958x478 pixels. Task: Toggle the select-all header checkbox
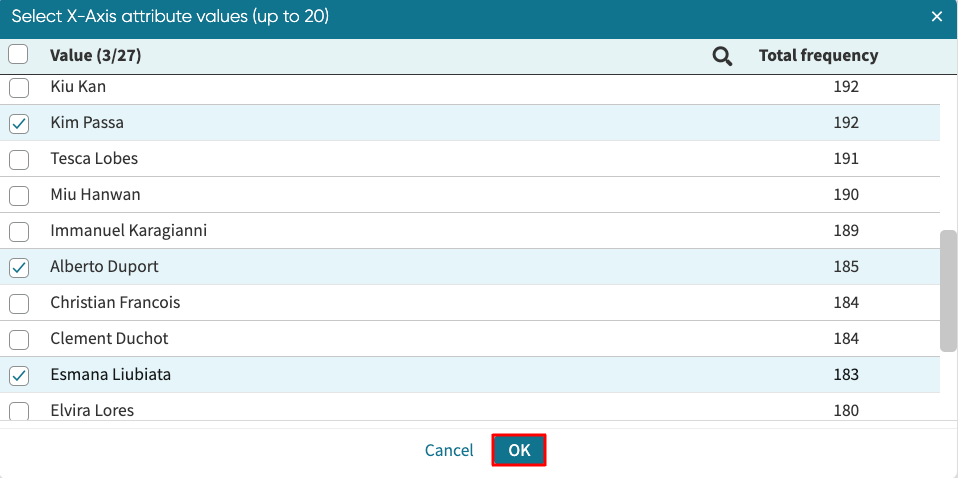click(18, 55)
